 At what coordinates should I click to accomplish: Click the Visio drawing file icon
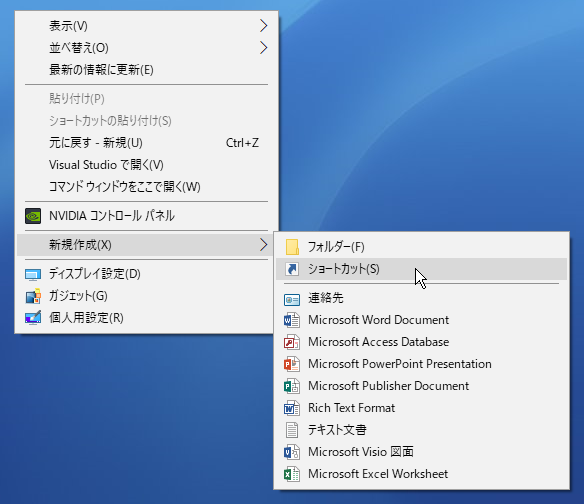[x=292, y=452]
